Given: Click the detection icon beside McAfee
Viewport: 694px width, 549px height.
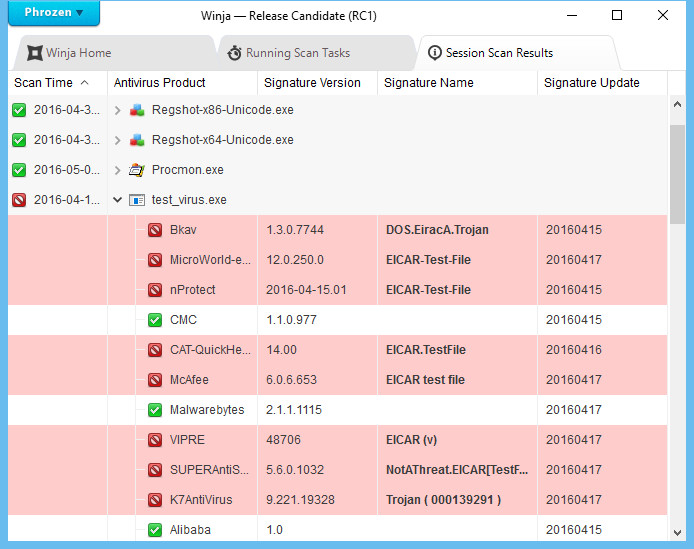Looking at the screenshot, I should pos(155,380).
